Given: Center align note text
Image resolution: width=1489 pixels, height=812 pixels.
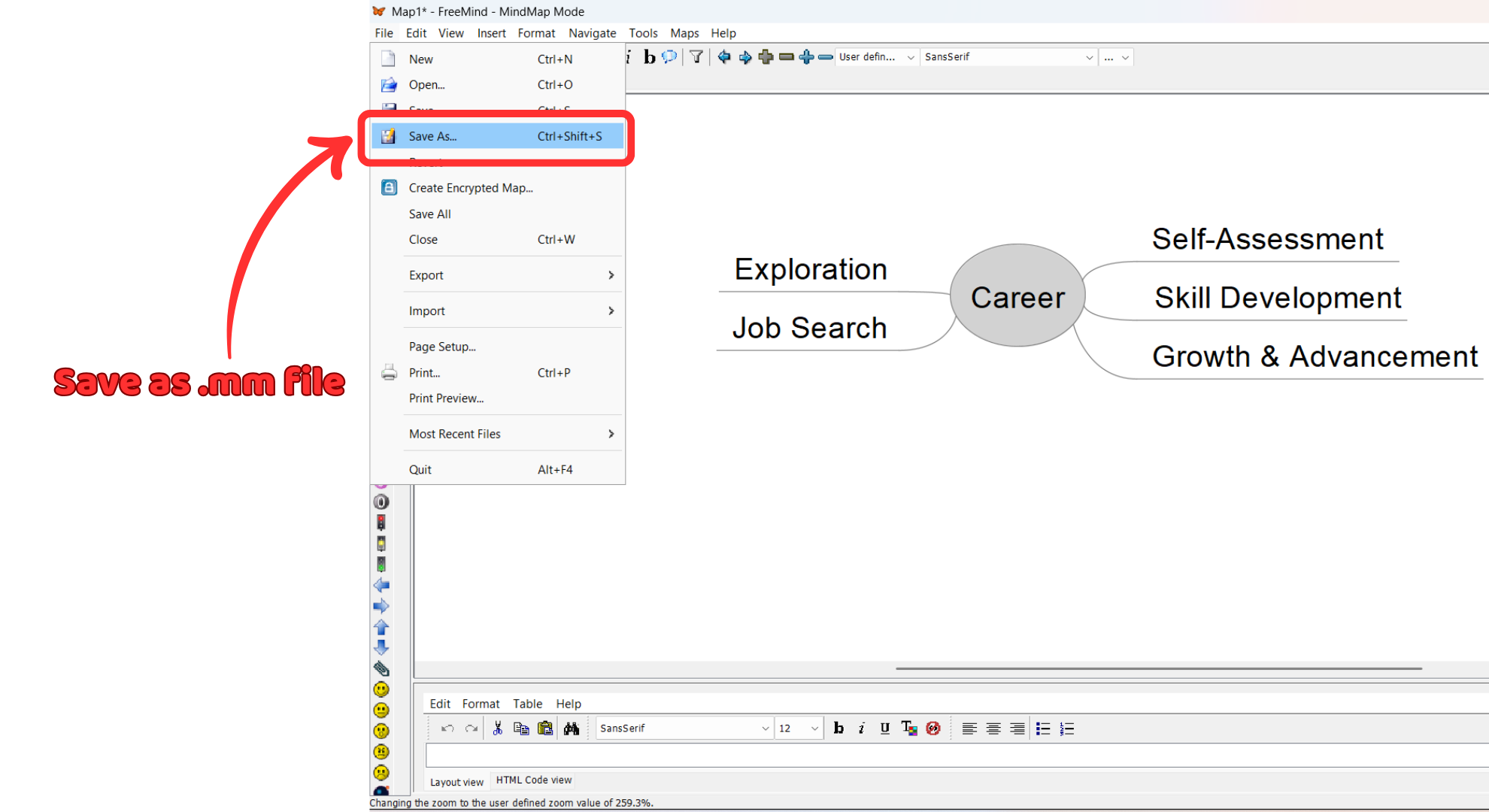Looking at the screenshot, I should point(993,729).
